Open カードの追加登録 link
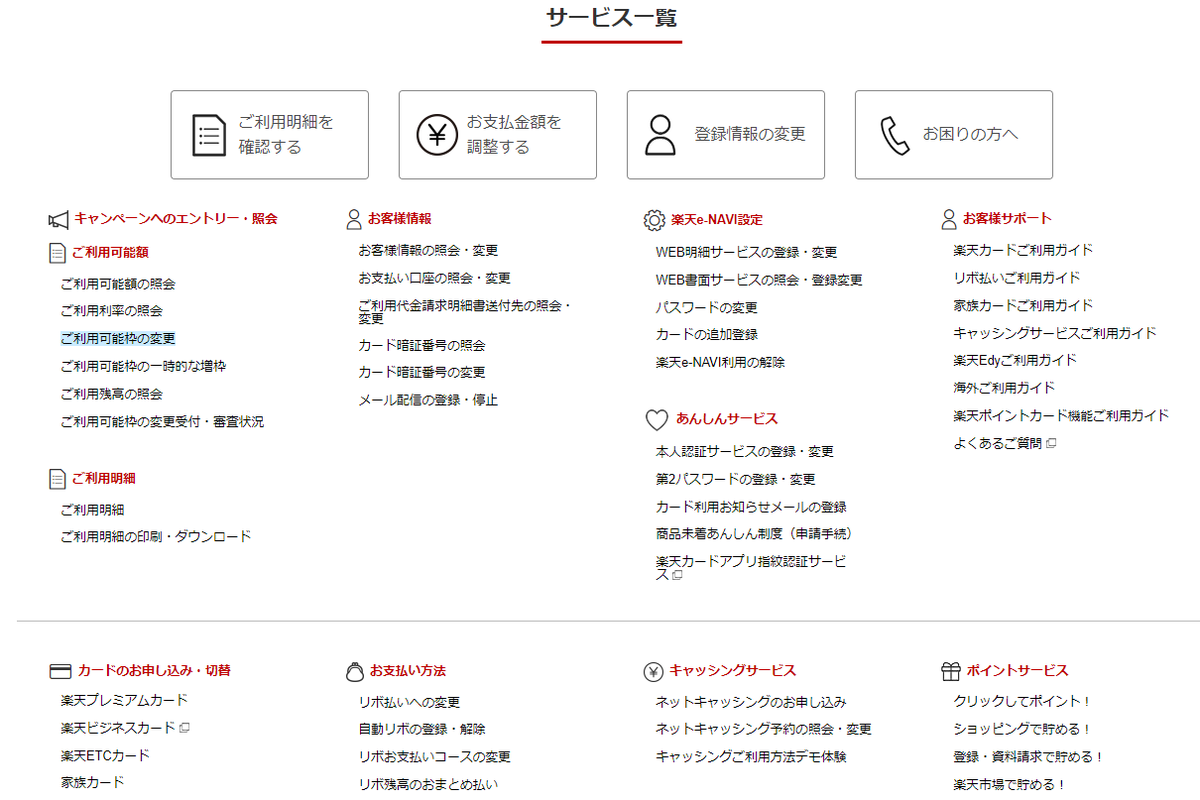1200x800 pixels. [706, 335]
